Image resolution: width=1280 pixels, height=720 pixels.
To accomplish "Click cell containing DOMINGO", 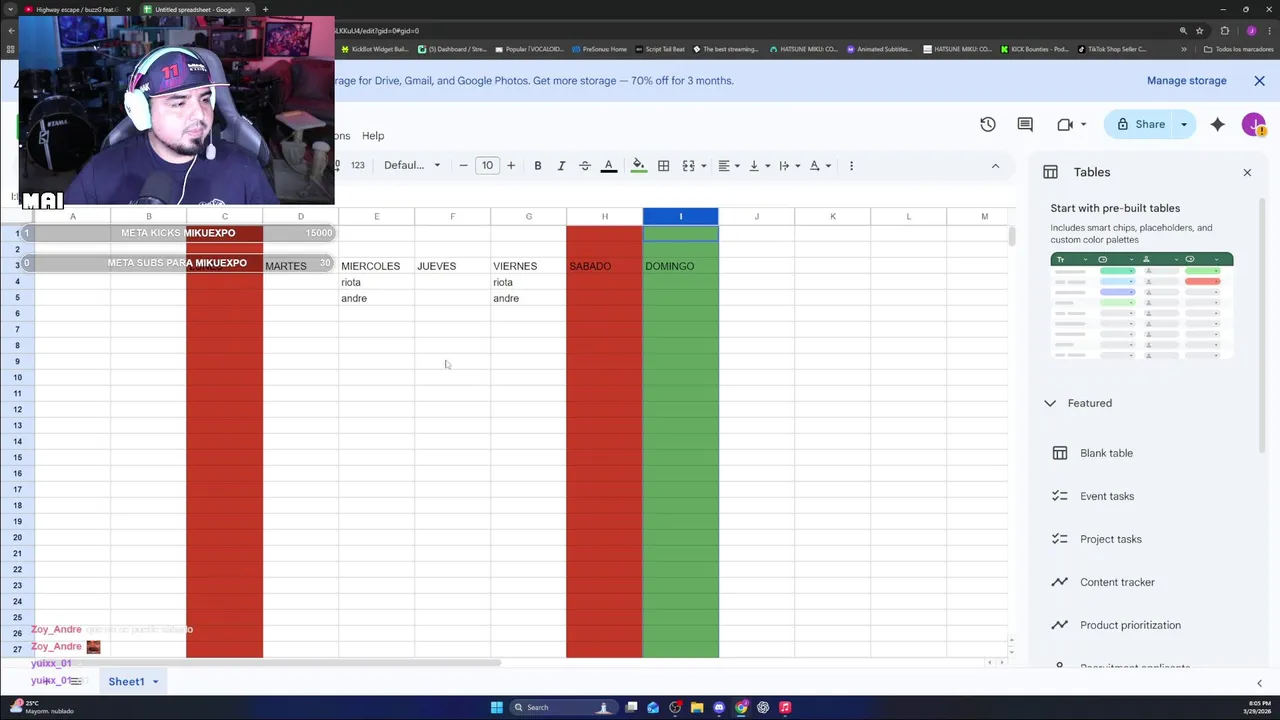I will point(681,266).
